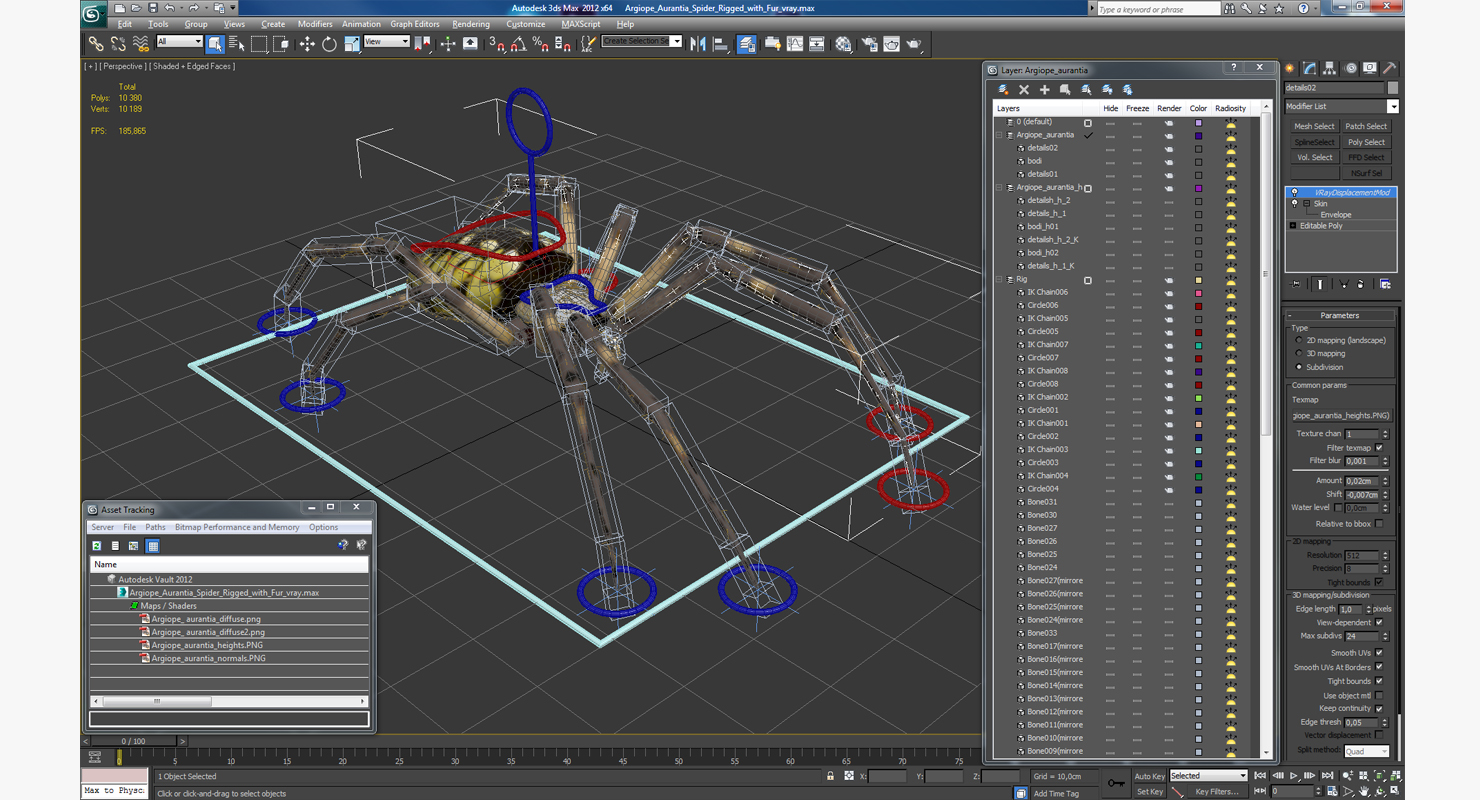Toggle the Angle Snap tool
The width and height of the screenshot is (1480, 800).
[518, 44]
